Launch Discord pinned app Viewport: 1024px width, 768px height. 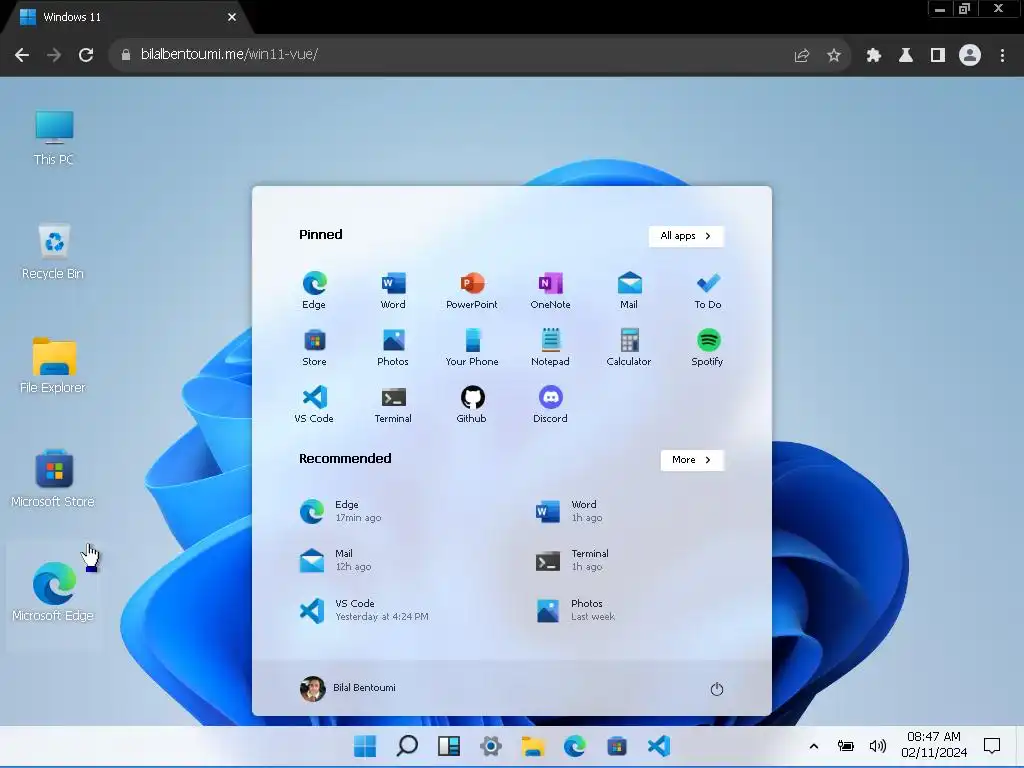(551, 404)
